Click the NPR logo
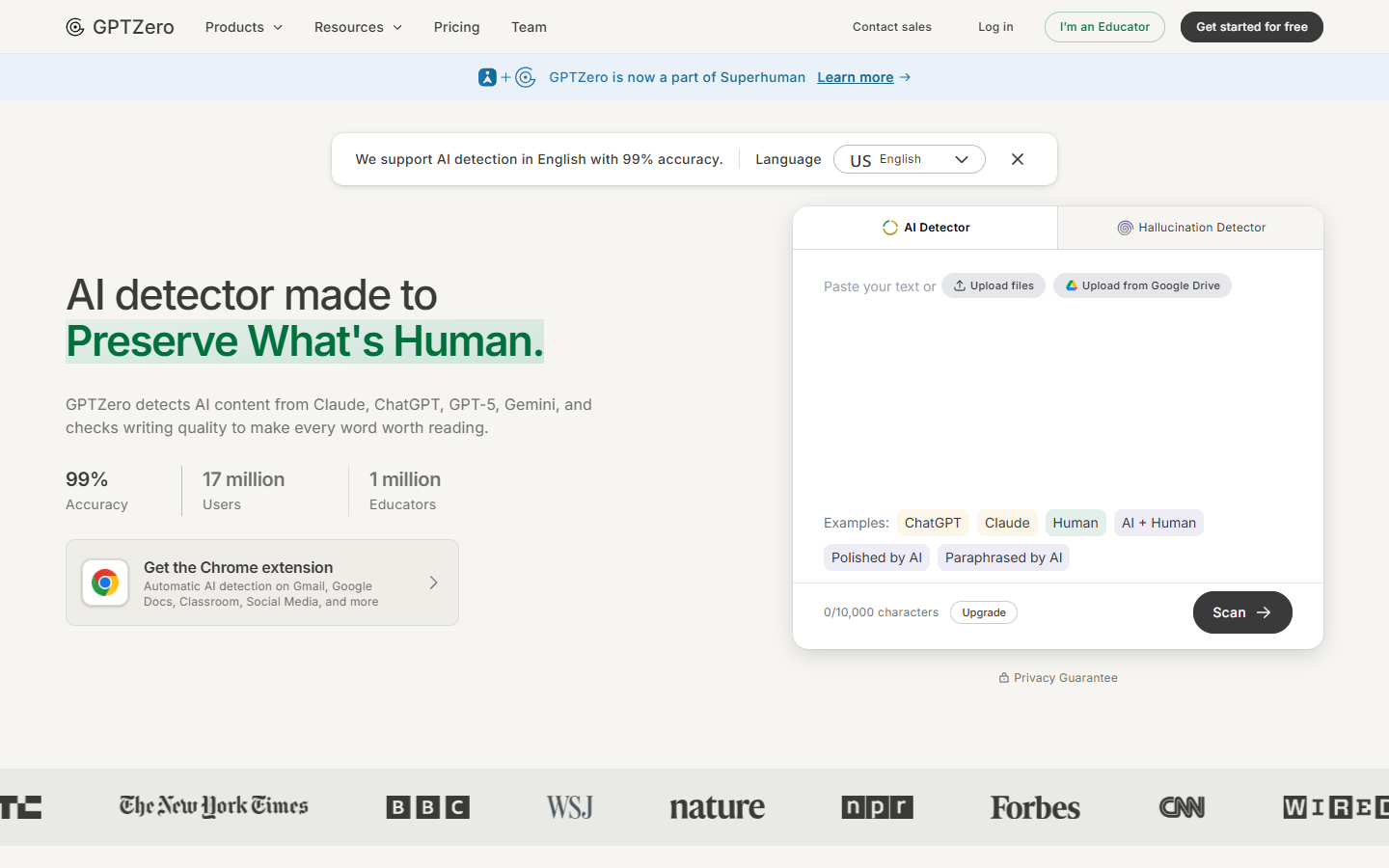This screenshot has height=868, width=1389. [x=878, y=807]
